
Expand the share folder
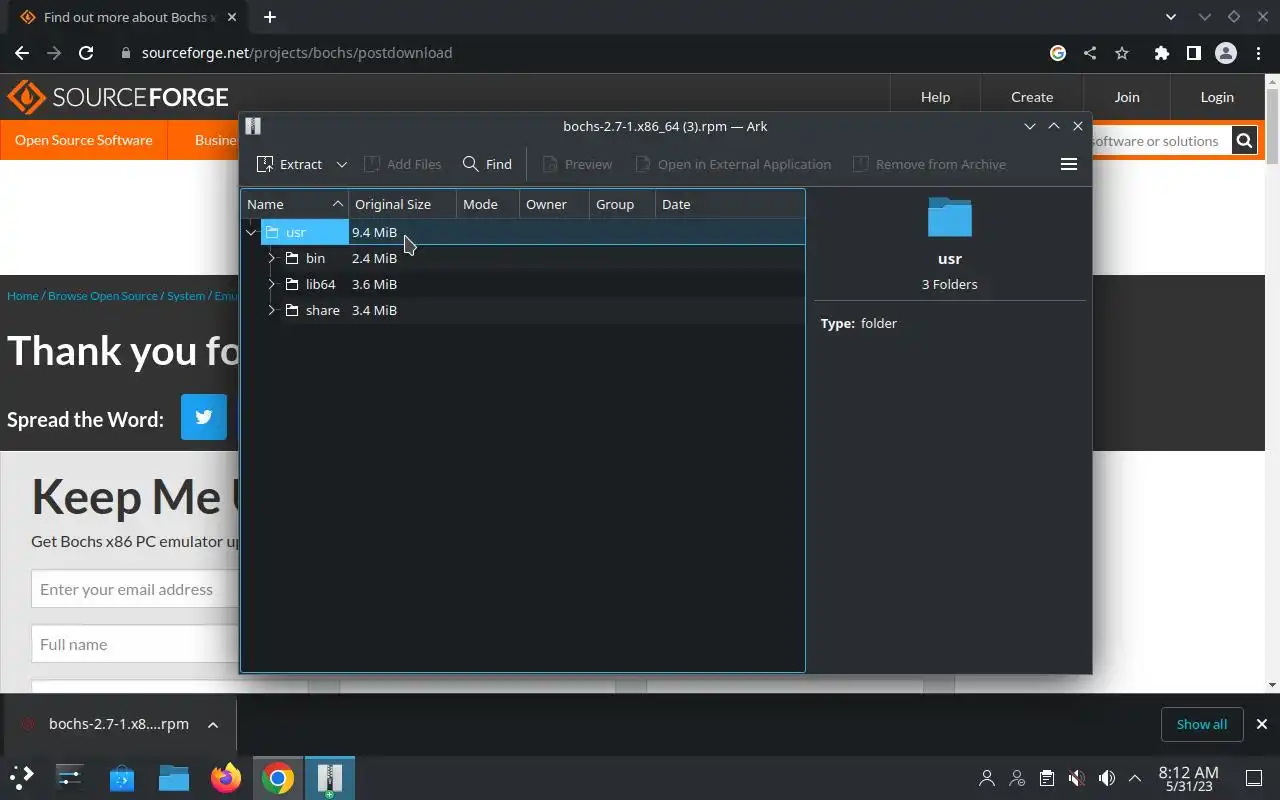pos(271,310)
